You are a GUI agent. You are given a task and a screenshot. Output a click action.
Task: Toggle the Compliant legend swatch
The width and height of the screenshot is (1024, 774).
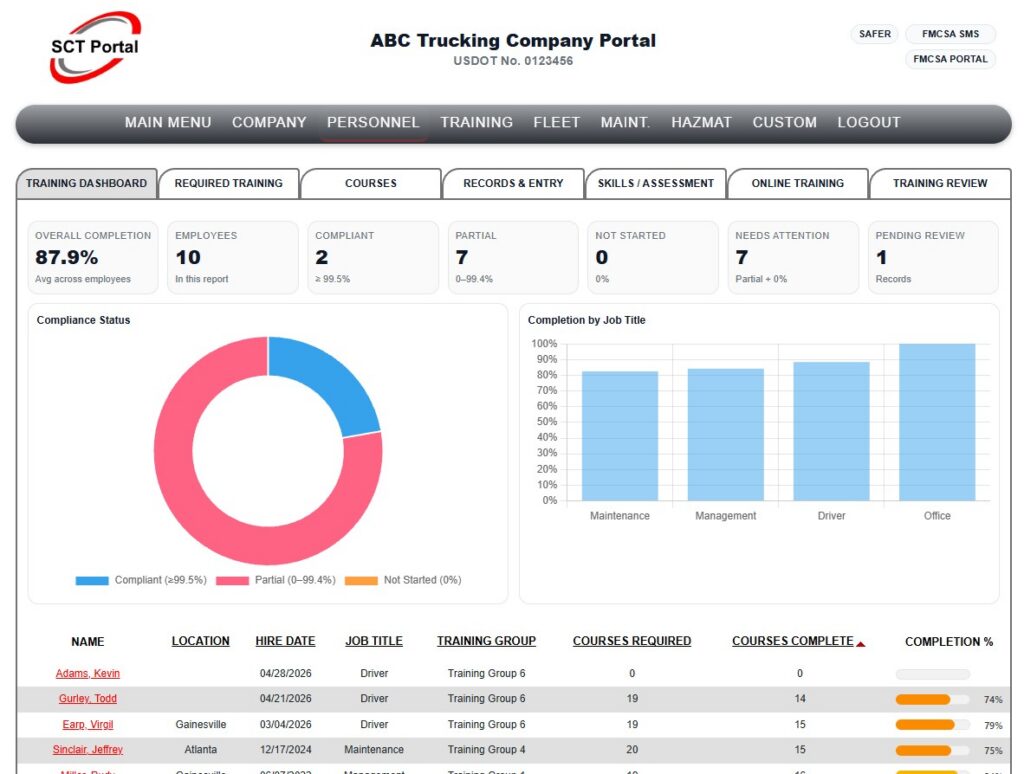click(92, 581)
